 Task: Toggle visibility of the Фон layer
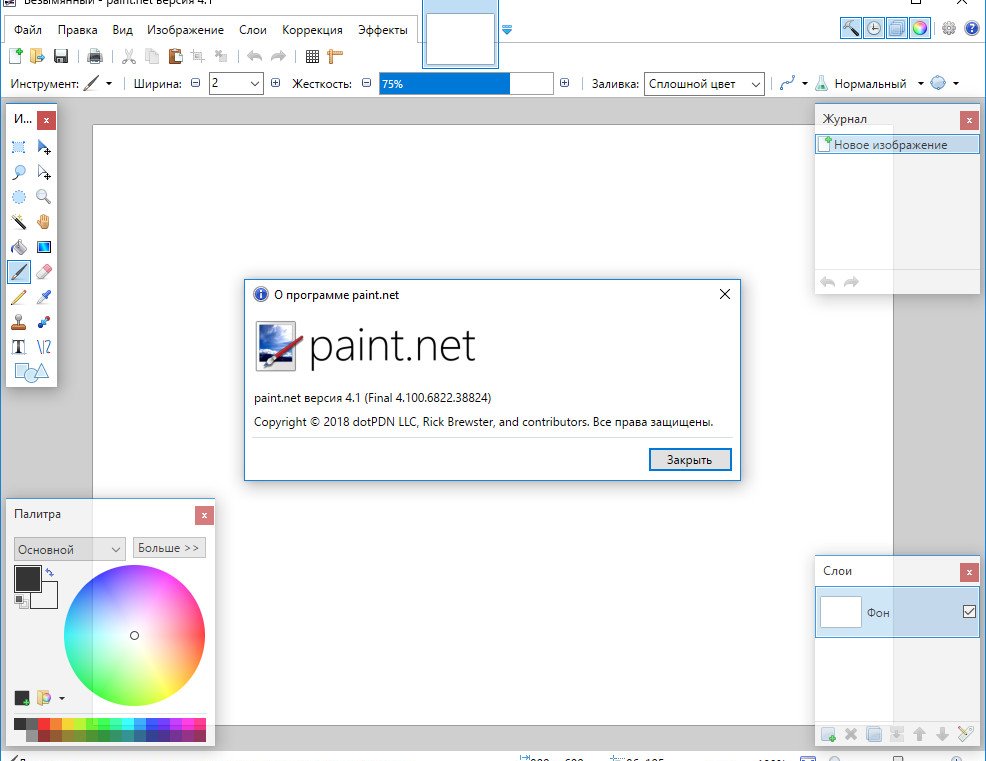point(968,611)
